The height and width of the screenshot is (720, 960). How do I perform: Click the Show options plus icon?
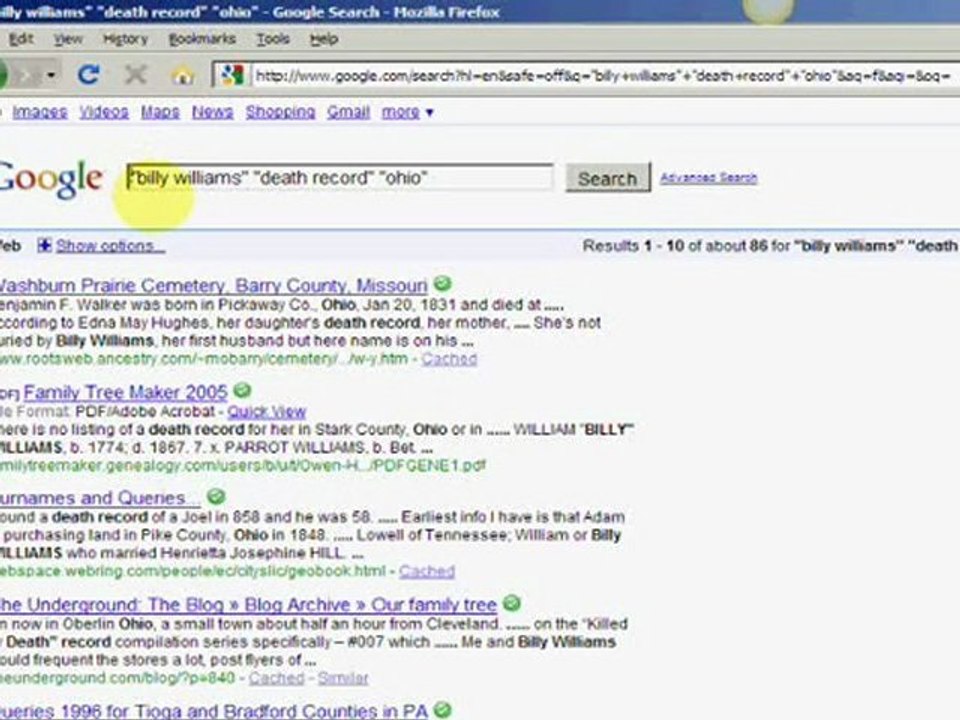click(x=44, y=246)
